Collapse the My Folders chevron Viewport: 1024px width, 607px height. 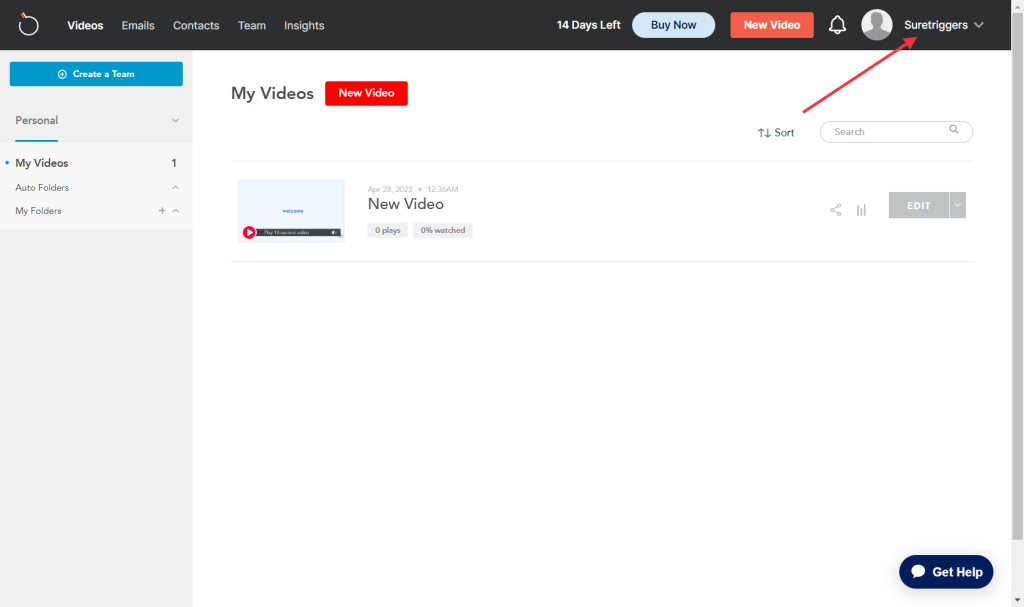pos(176,211)
